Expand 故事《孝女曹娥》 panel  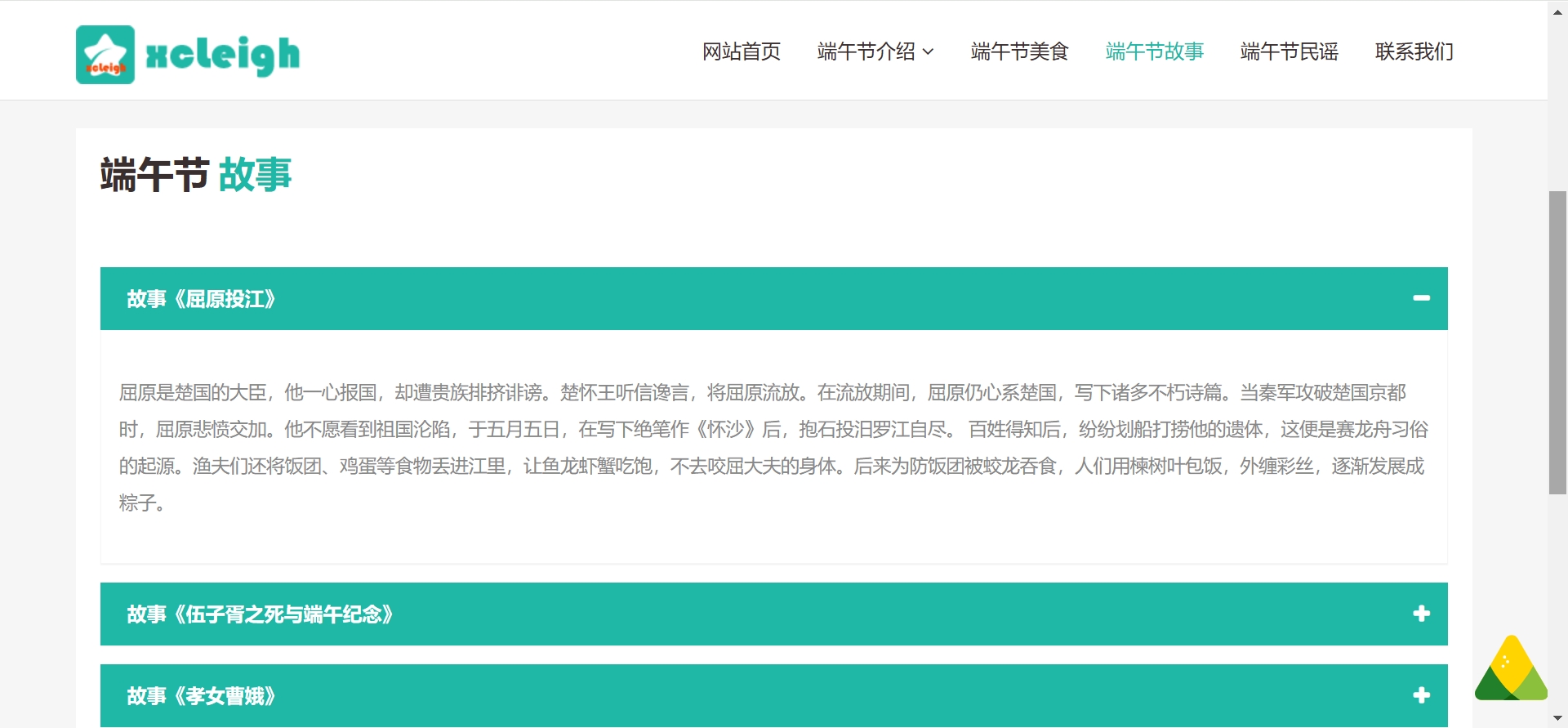(x=774, y=695)
